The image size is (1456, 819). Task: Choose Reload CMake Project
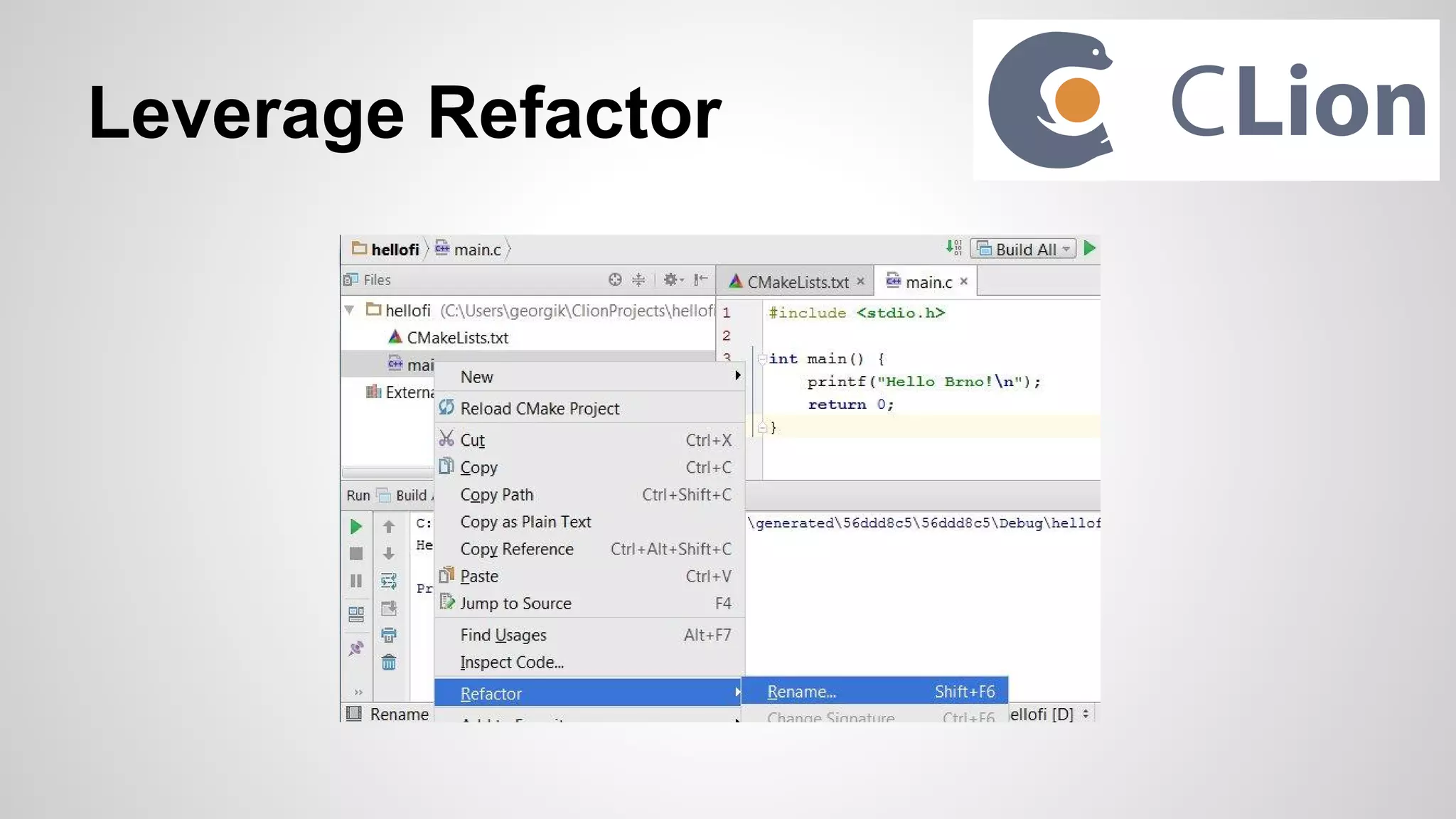[589, 409]
